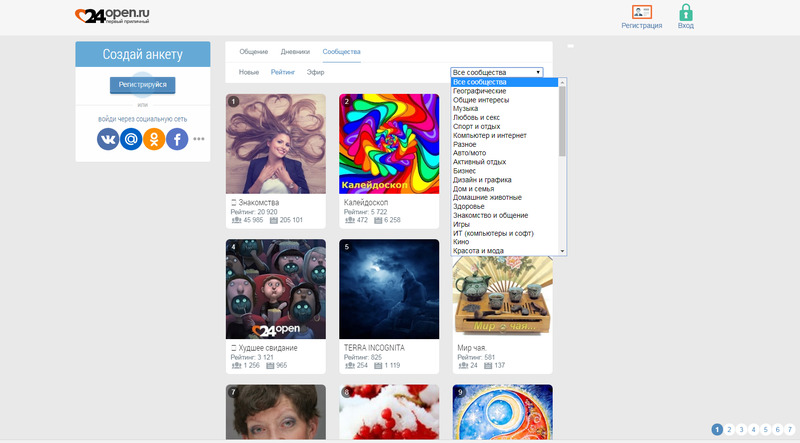Open Худшее свидание cinema thumbnail
The image size is (800, 443).
pyautogui.click(x=276, y=289)
